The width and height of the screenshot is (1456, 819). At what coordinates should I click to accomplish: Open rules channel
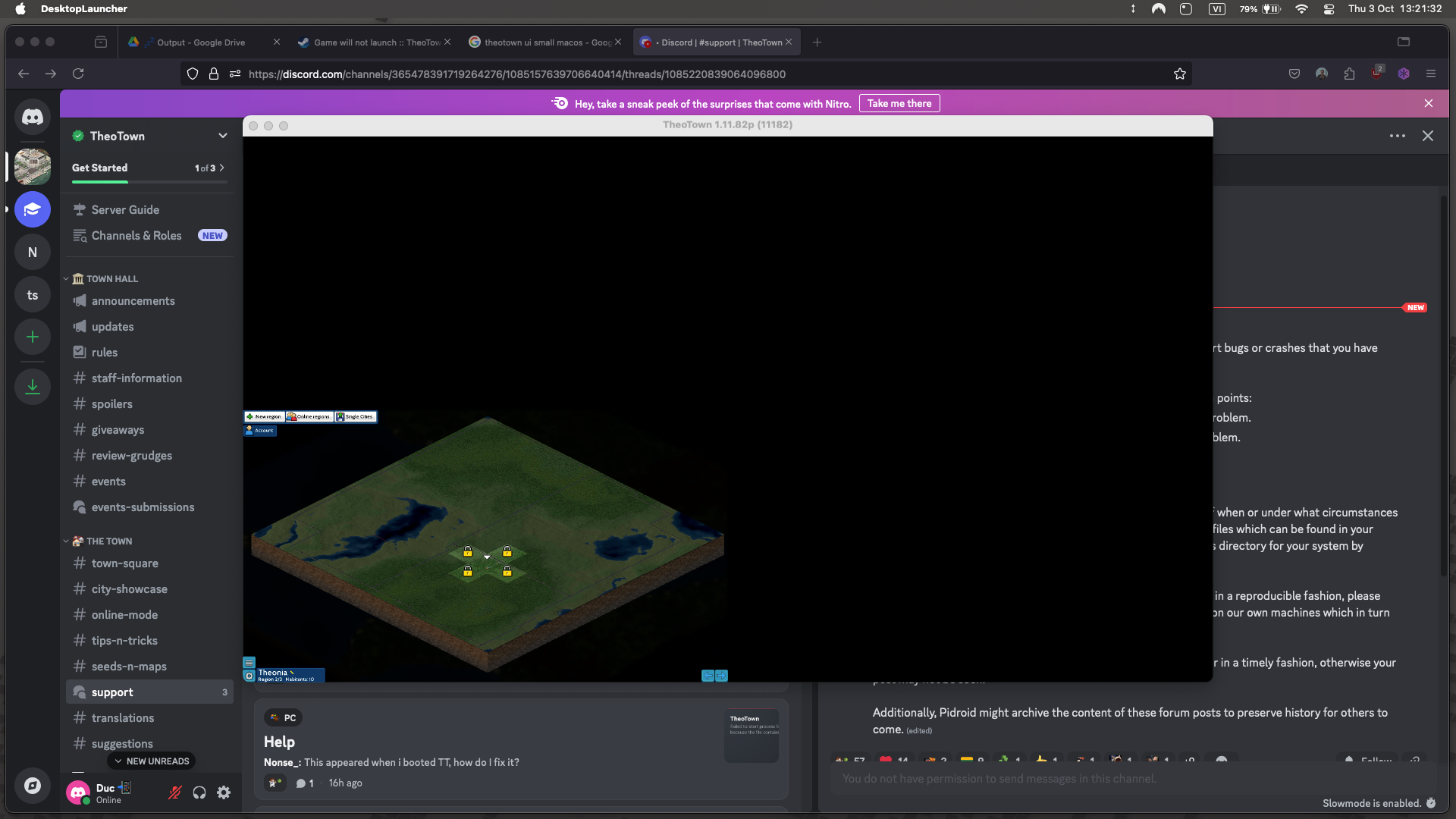pos(149,352)
